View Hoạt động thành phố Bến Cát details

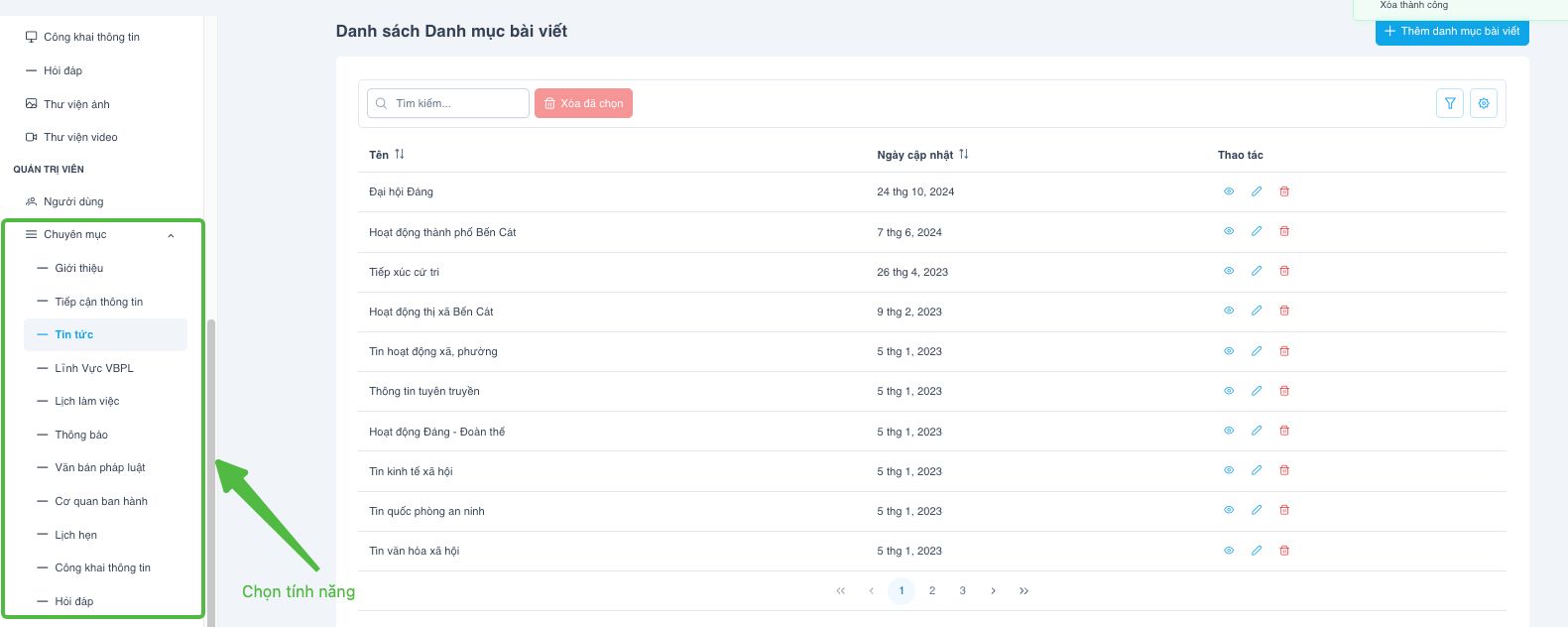click(x=1229, y=231)
